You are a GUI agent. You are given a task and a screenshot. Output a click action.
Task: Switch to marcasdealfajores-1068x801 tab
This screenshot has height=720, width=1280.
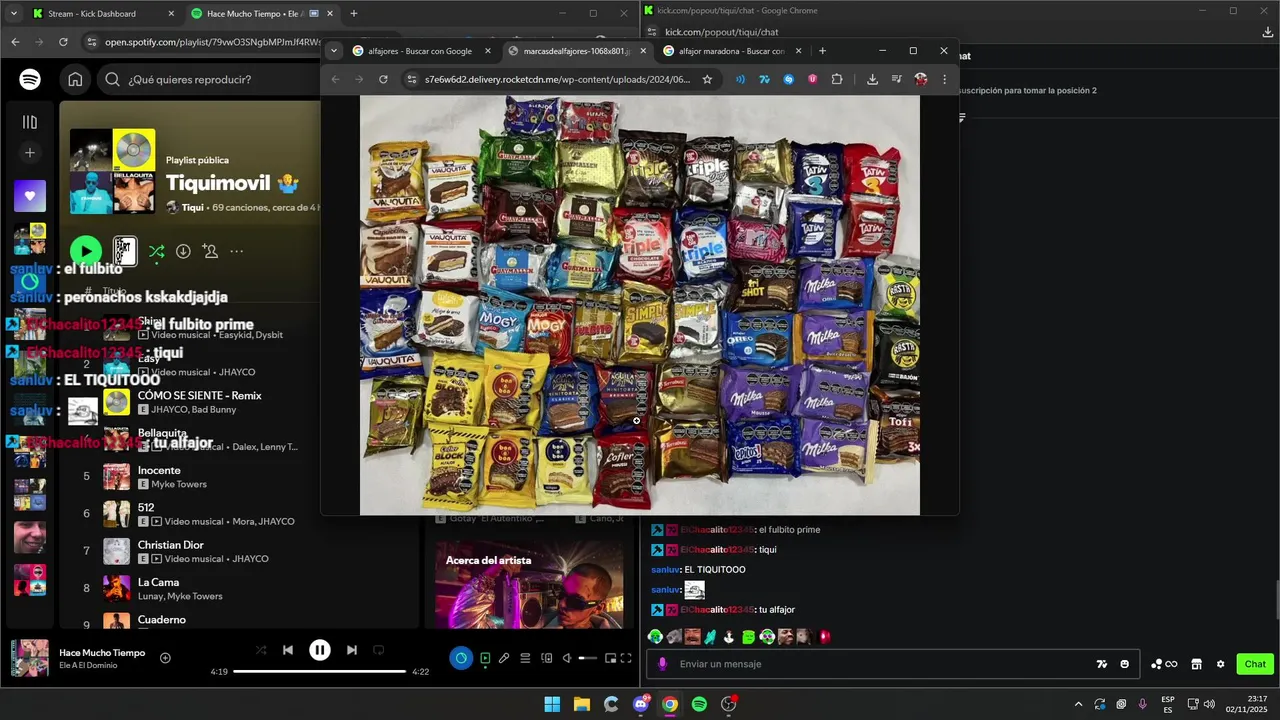577,51
